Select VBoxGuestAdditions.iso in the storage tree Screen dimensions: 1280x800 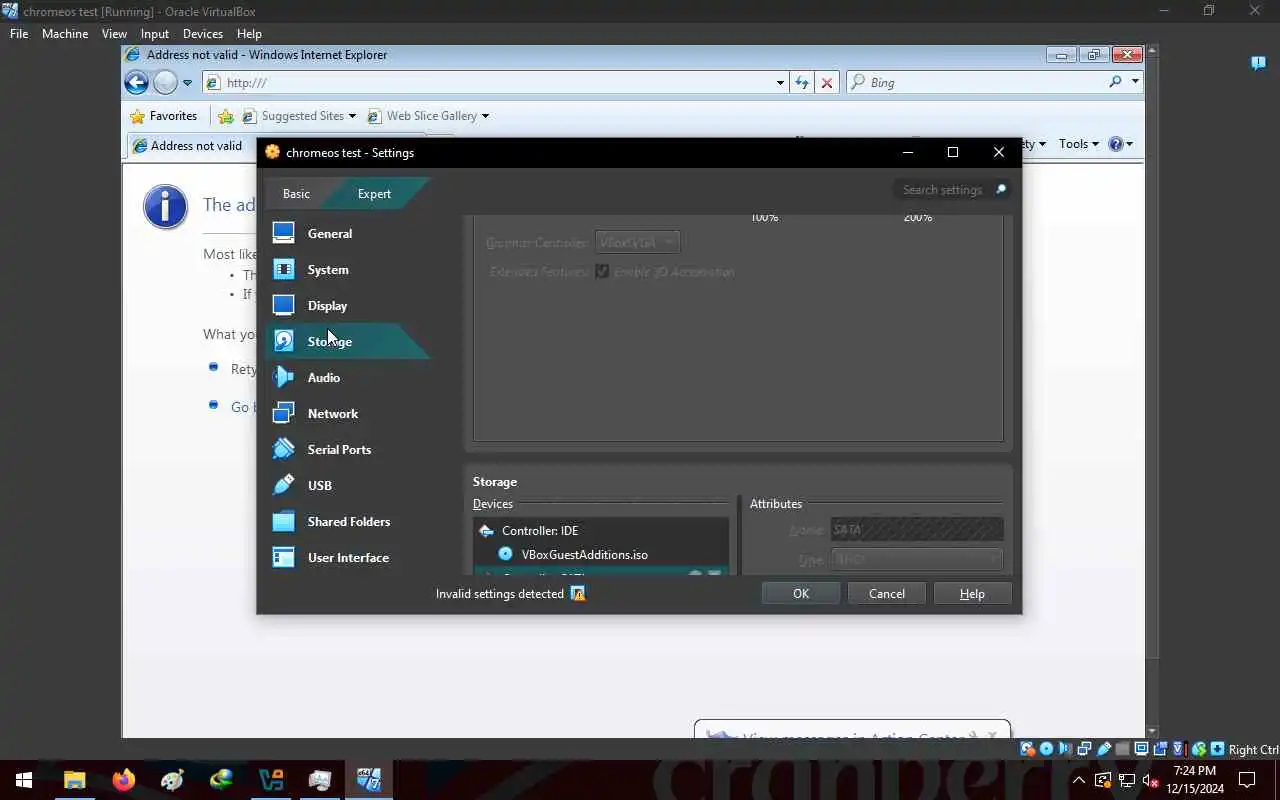coord(601,554)
